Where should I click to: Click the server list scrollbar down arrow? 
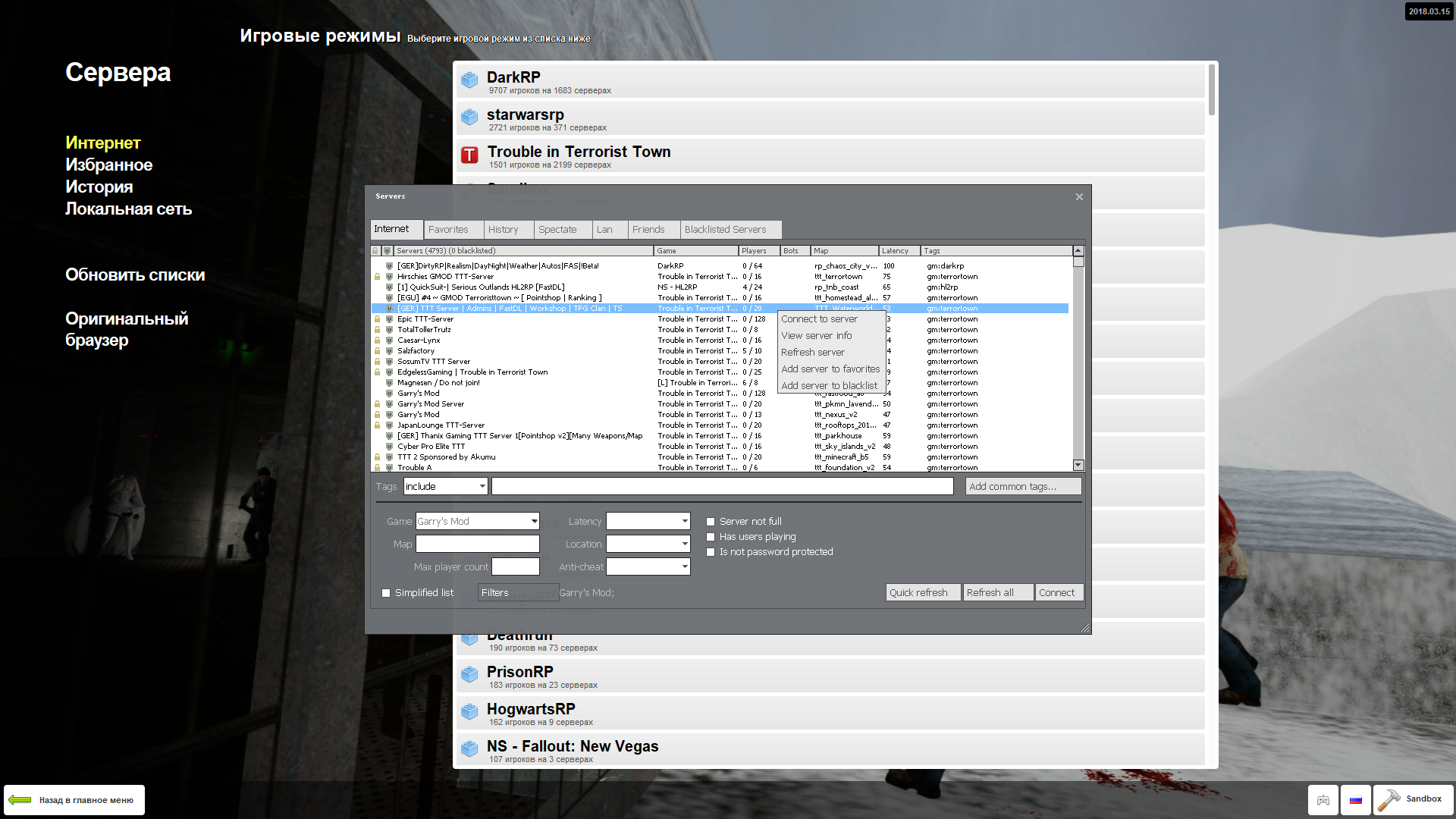point(1078,466)
